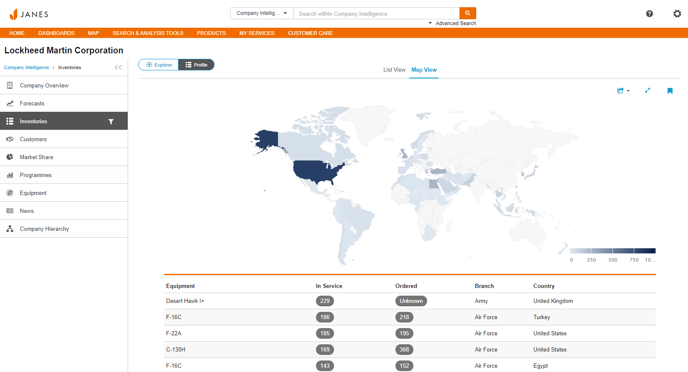Click the Lockheed Martin Corporation title
Image resolution: width=688 pixels, height=372 pixels.
pos(64,50)
